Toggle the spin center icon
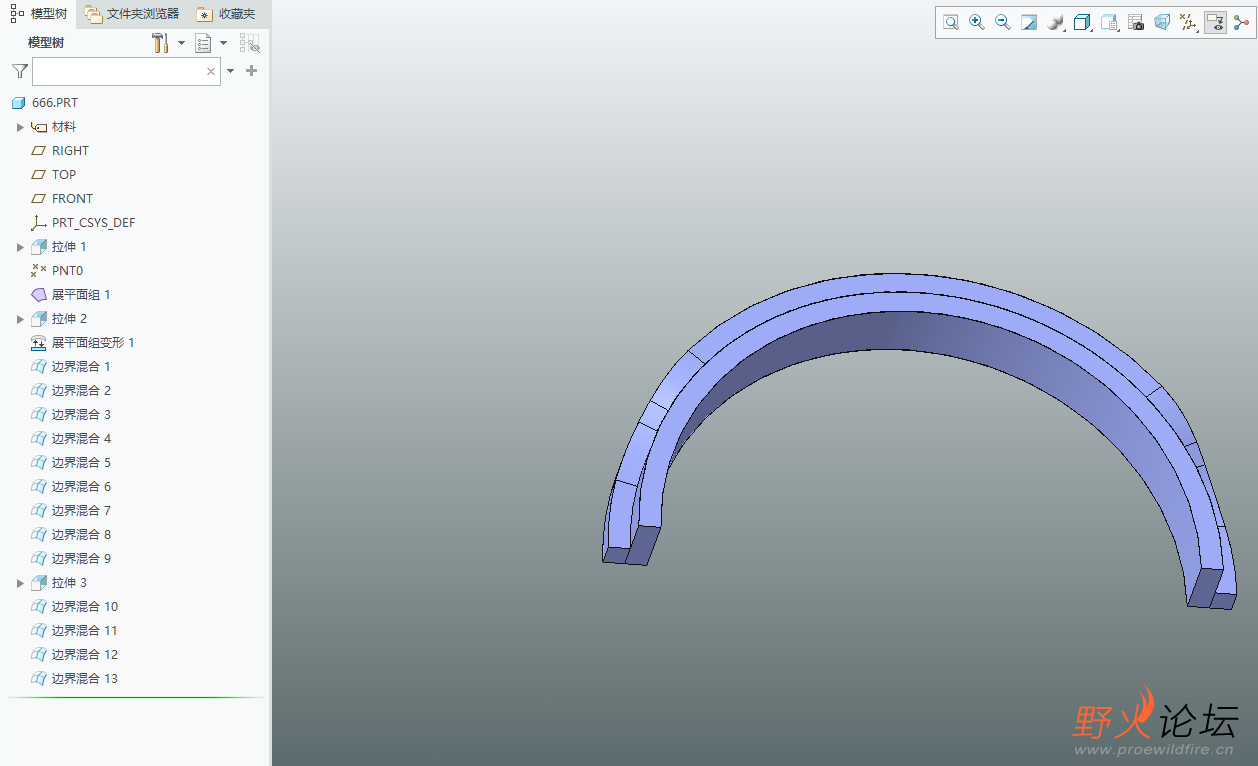The width and height of the screenshot is (1258, 766). [1241, 22]
